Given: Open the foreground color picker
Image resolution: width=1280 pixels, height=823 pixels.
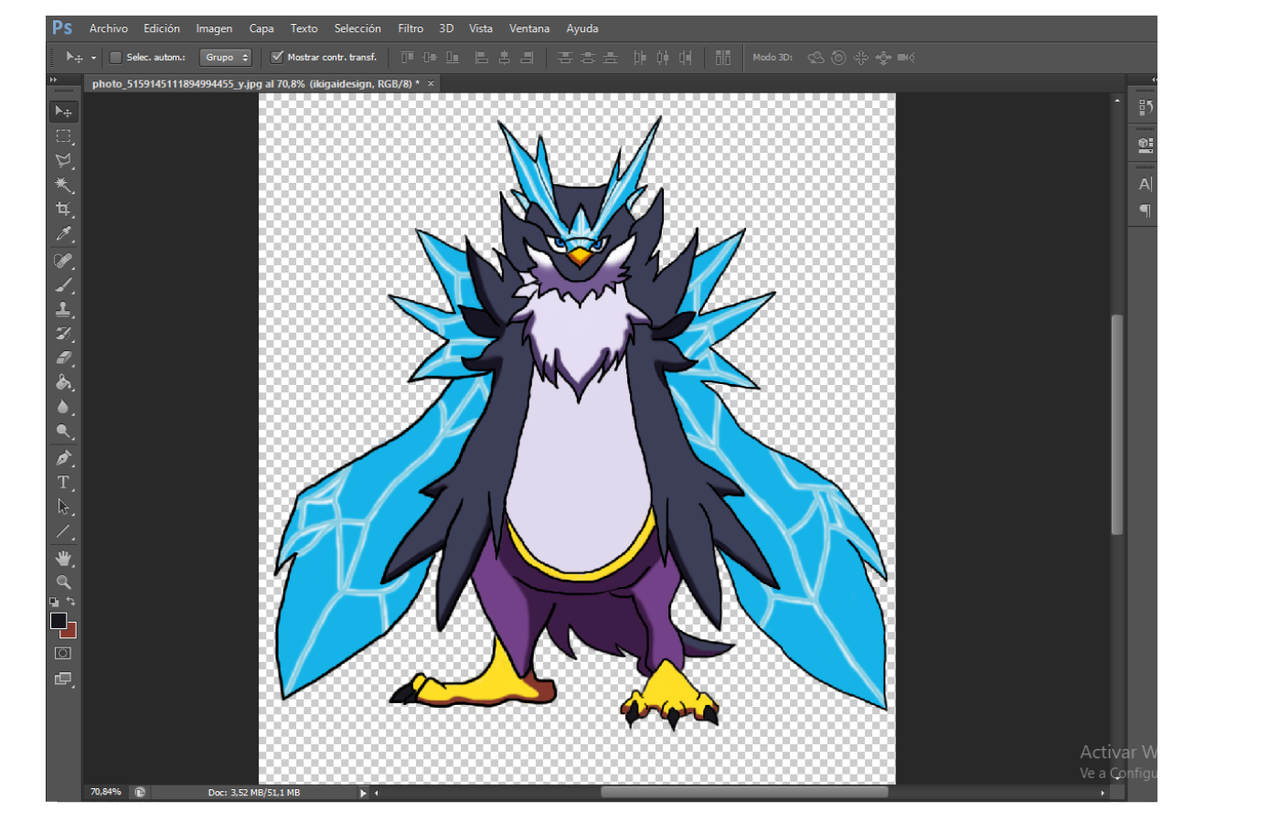Looking at the screenshot, I should pyautogui.click(x=58, y=620).
